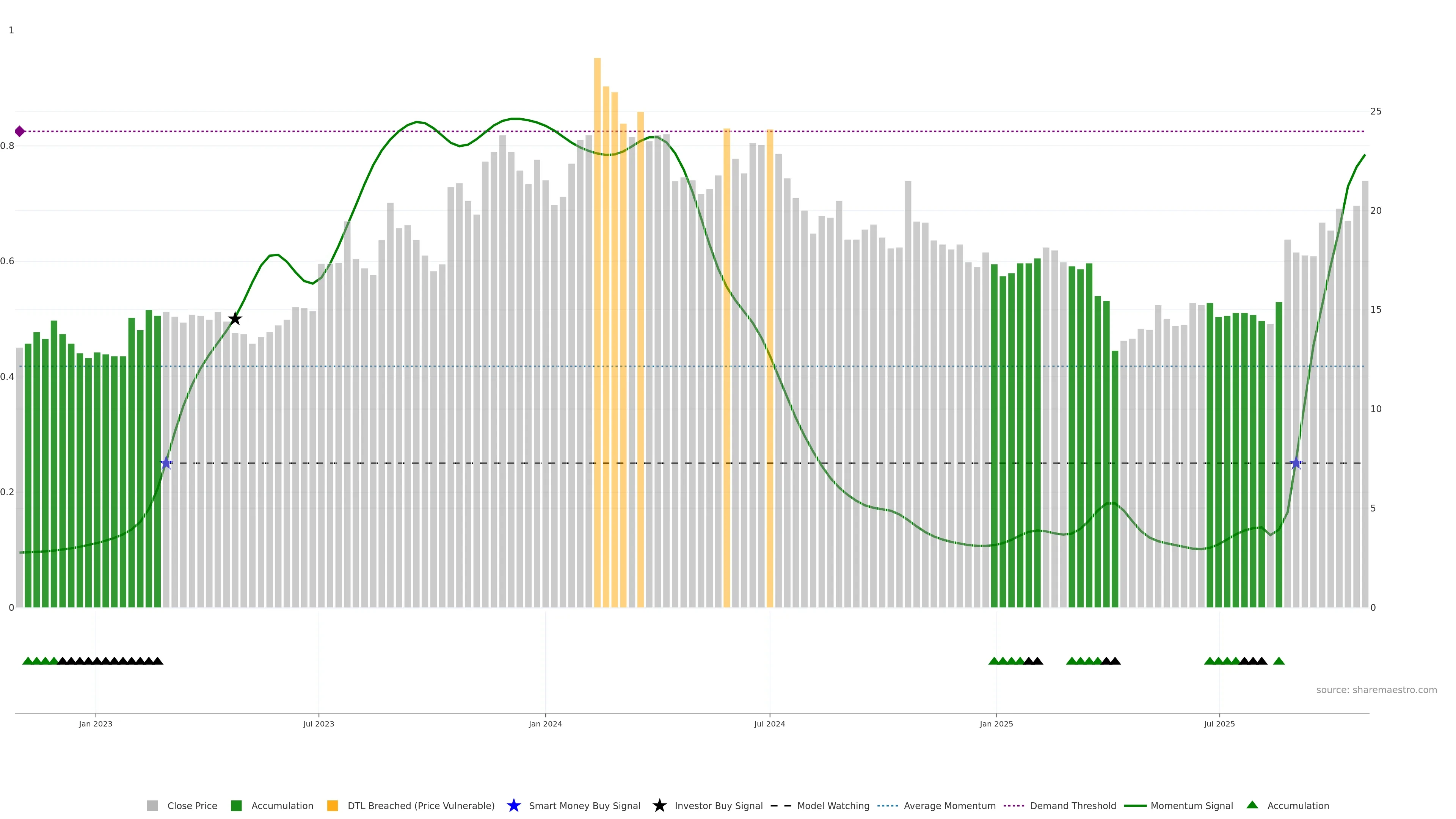Toggle the Momentum Signal legend entry
1456x819 pixels.
click(1191, 805)
